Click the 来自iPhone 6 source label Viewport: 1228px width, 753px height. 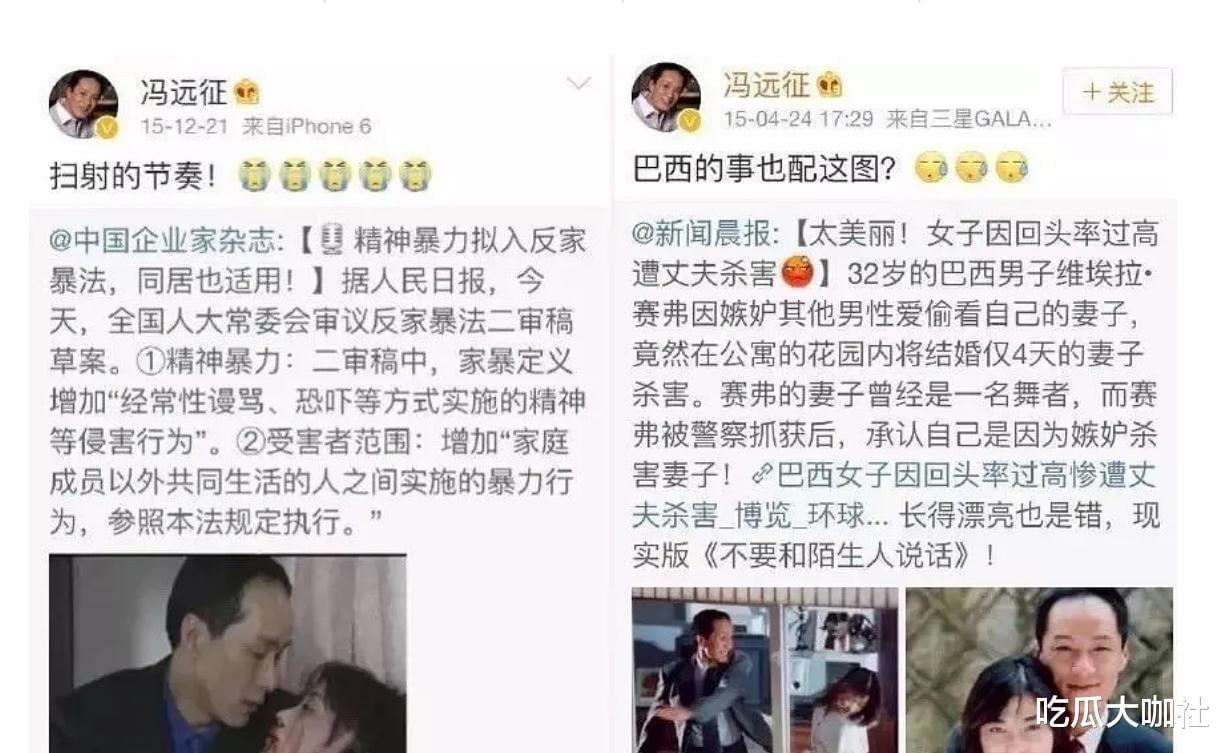[307, 127]
